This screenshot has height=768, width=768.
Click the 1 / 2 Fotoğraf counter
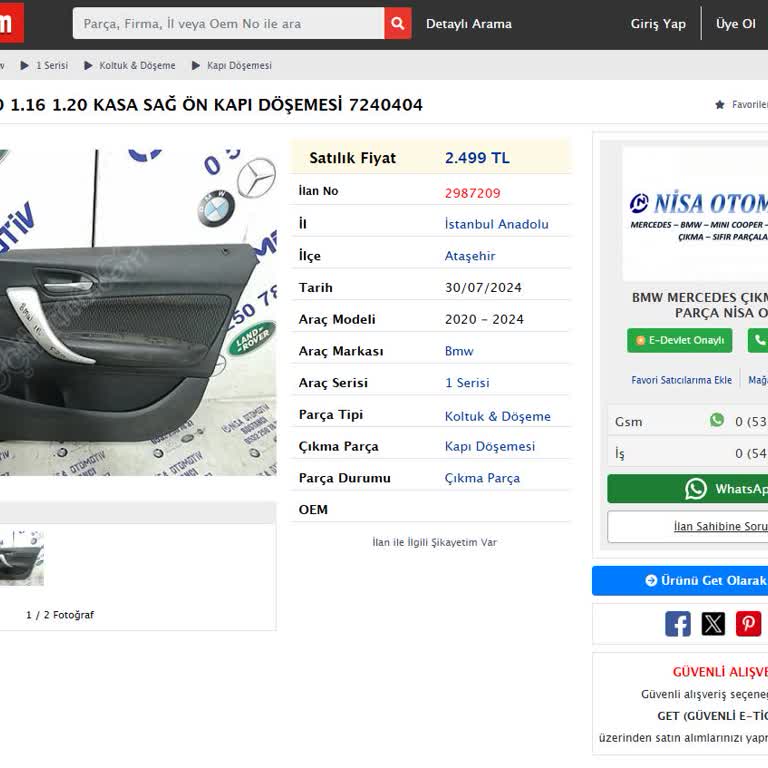click(x=60, y=615)
